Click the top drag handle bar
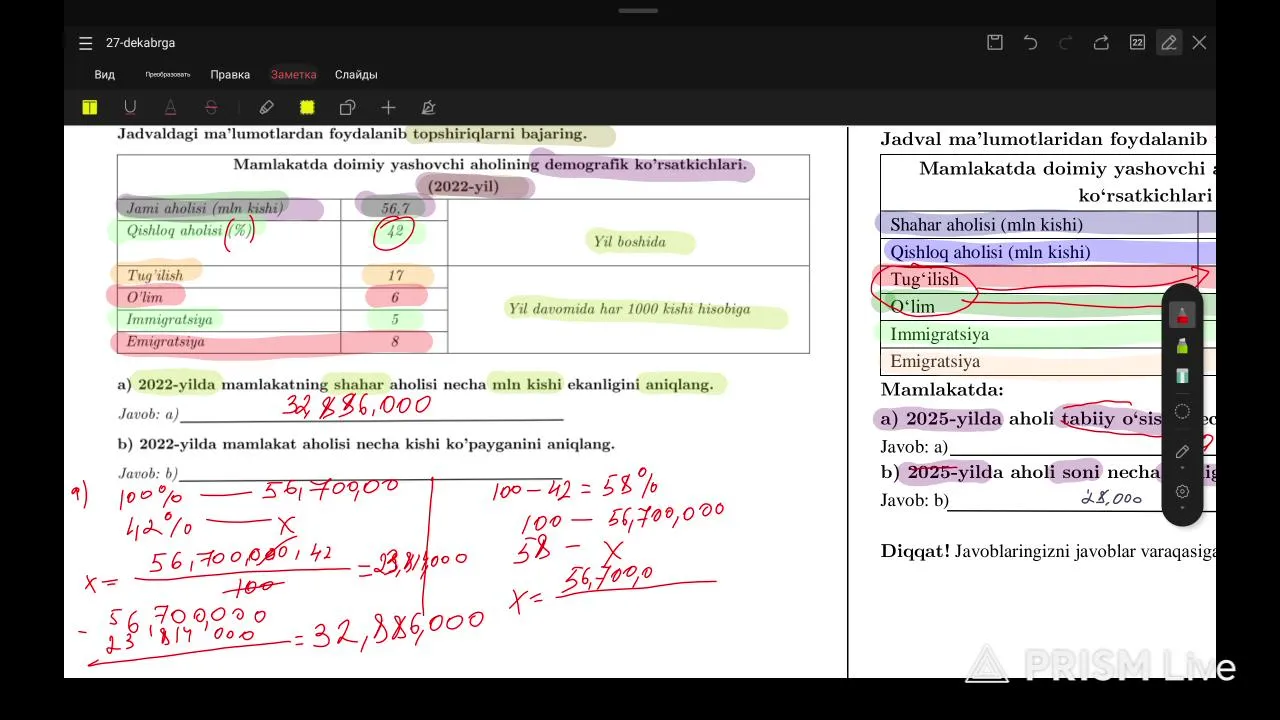 [x=638, y=10]
